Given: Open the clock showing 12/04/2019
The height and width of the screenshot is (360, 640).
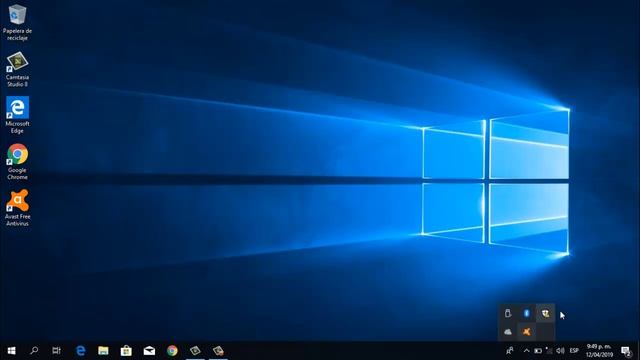Looking at the screenshot, I should [599, 351].
